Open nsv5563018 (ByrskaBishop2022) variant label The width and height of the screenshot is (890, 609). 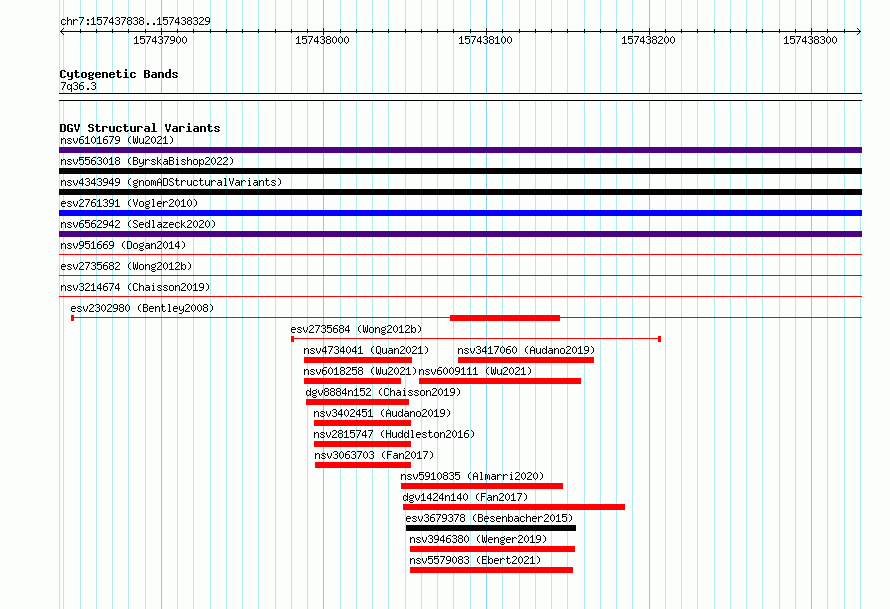pyautogui.click(x=147, y=161)
